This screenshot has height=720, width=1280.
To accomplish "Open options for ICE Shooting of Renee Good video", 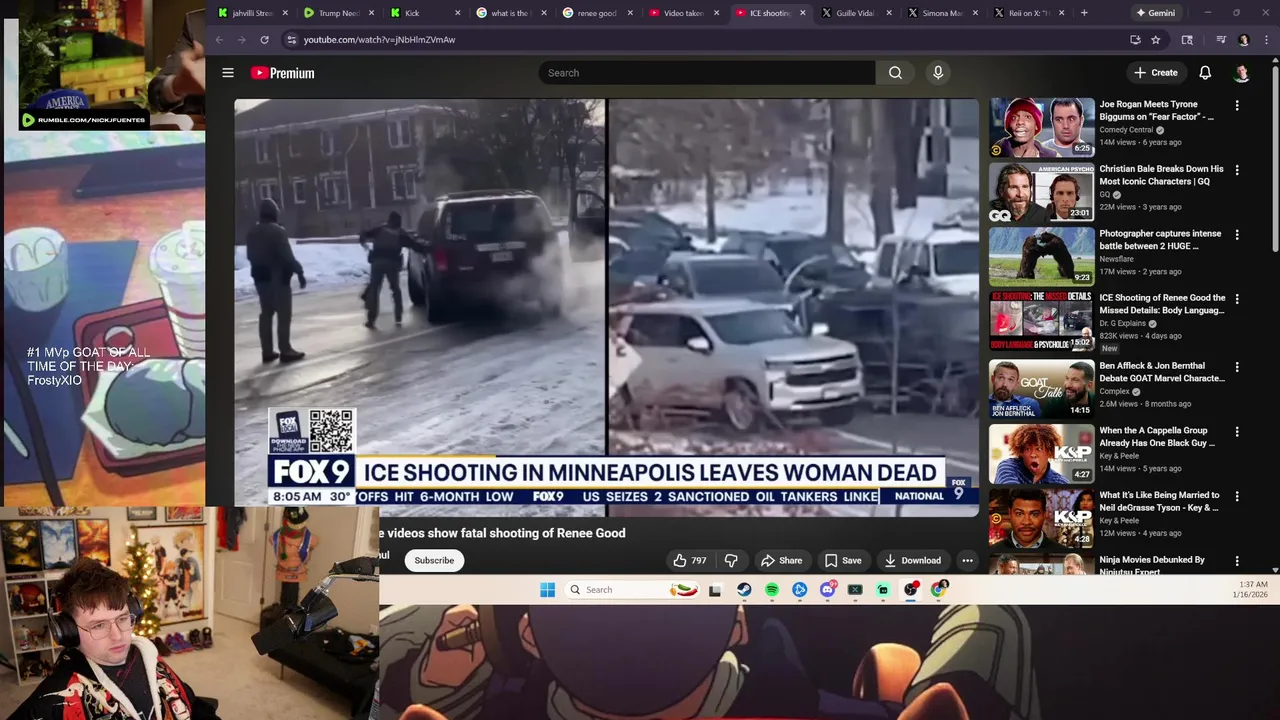I will click(1237, 299).
